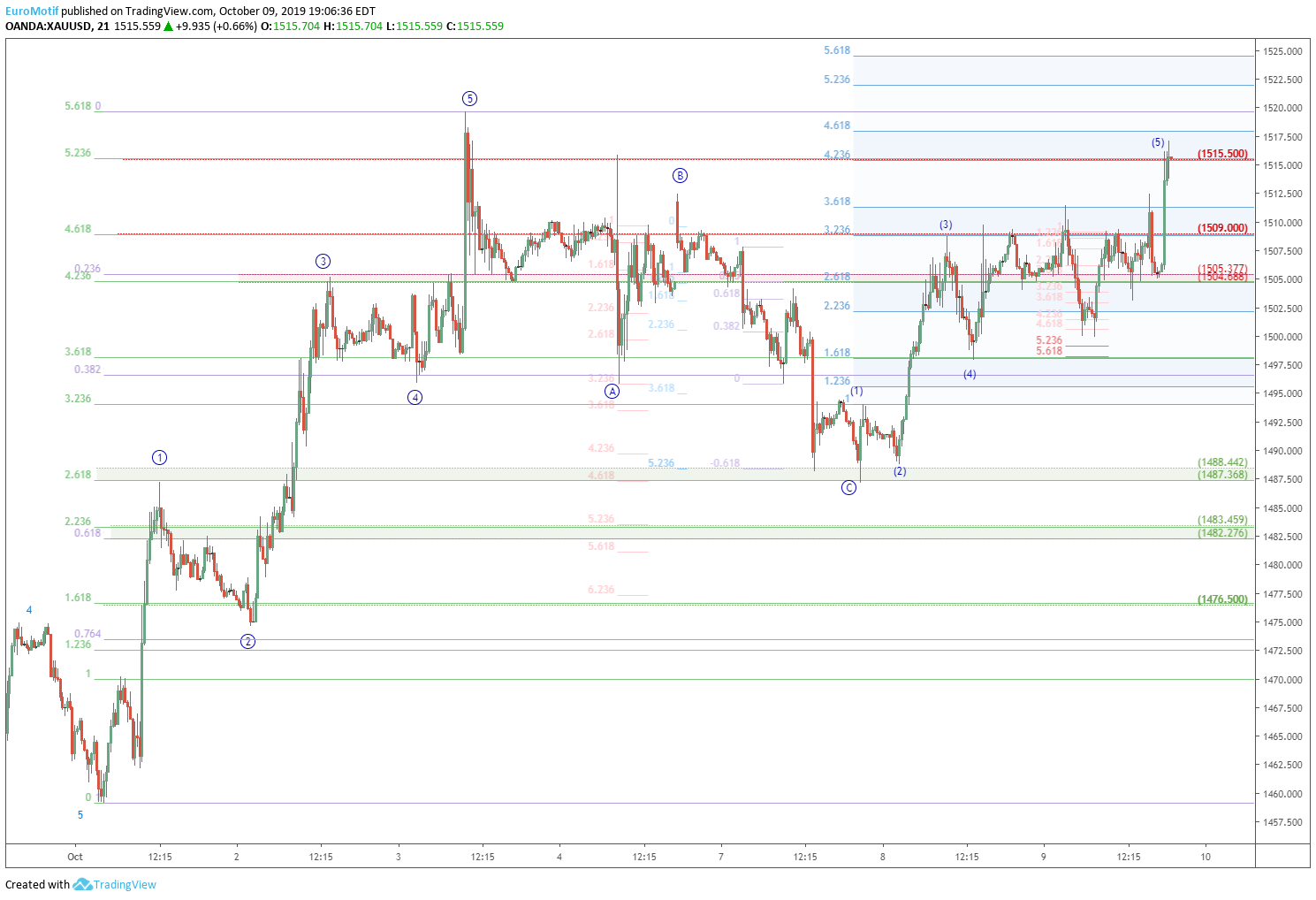Click the (1483.459) green price label

pyautogui.click(x=1223, y=520)
